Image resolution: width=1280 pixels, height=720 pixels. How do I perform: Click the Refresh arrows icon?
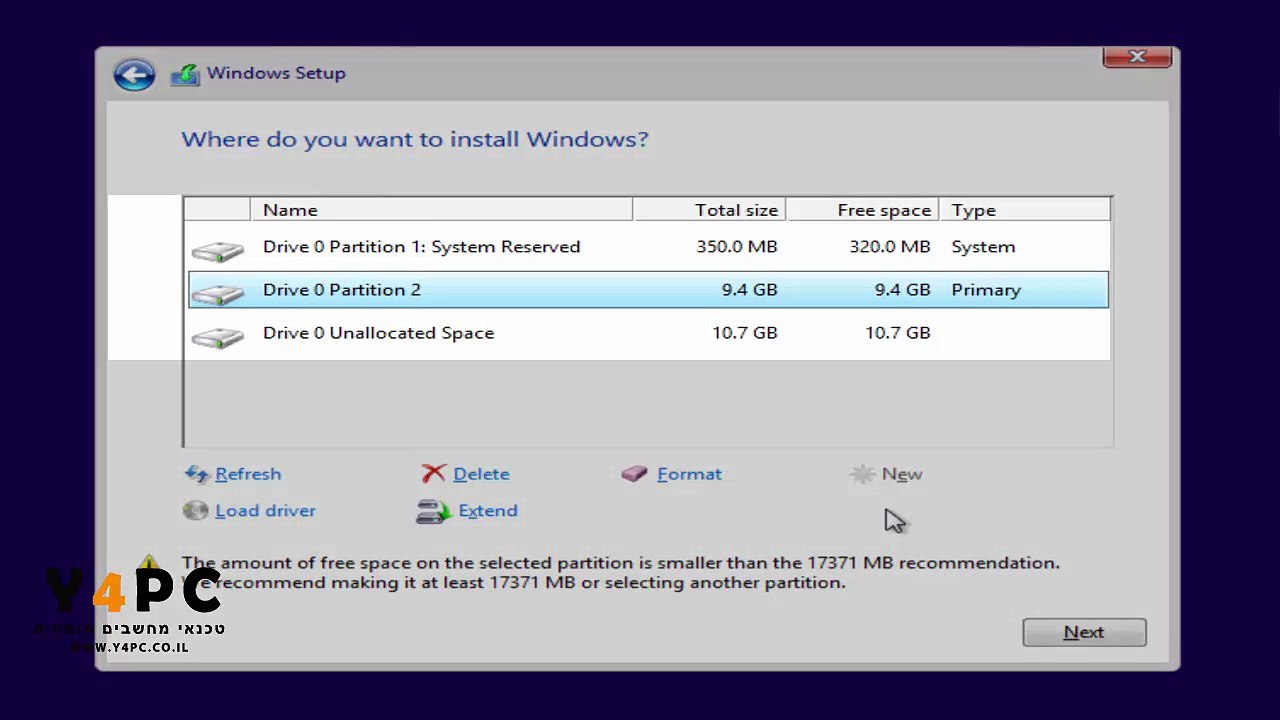point(197,474)
